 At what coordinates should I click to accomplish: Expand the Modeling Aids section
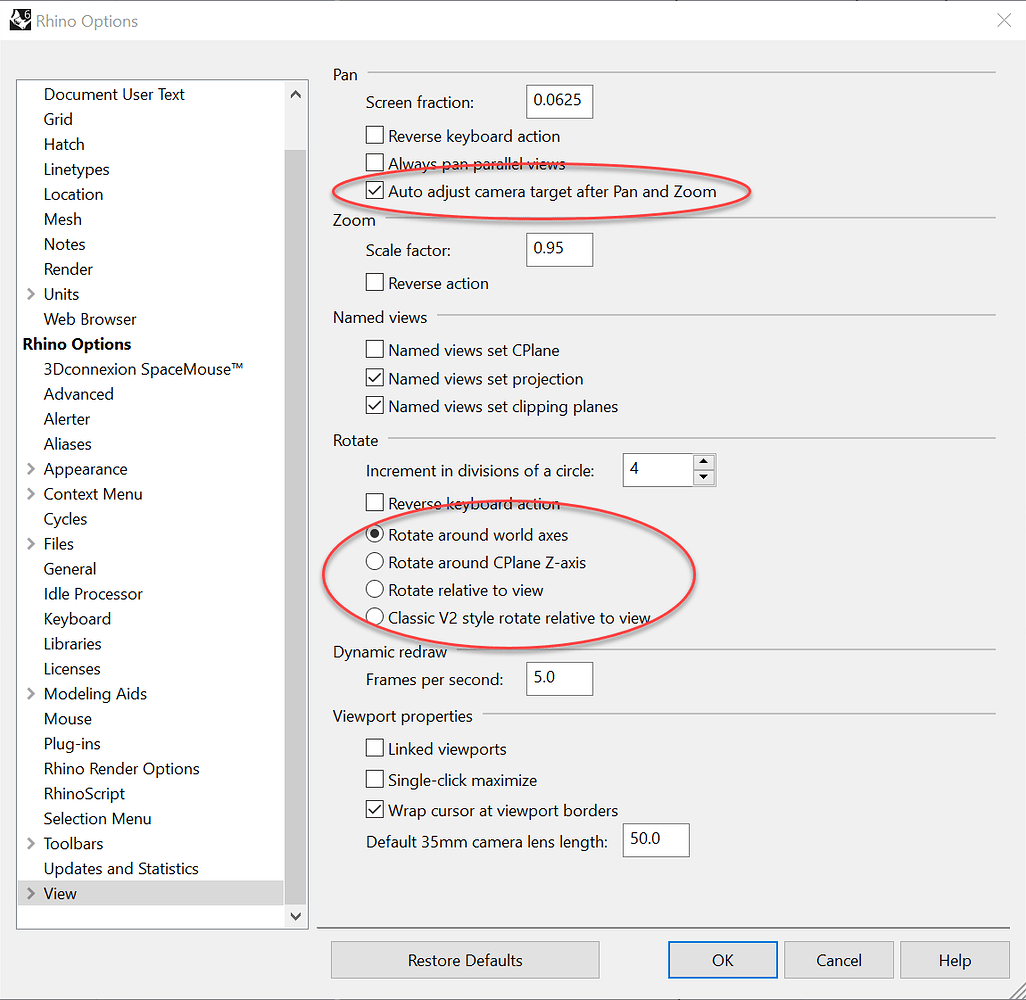[x=30, y=693]
